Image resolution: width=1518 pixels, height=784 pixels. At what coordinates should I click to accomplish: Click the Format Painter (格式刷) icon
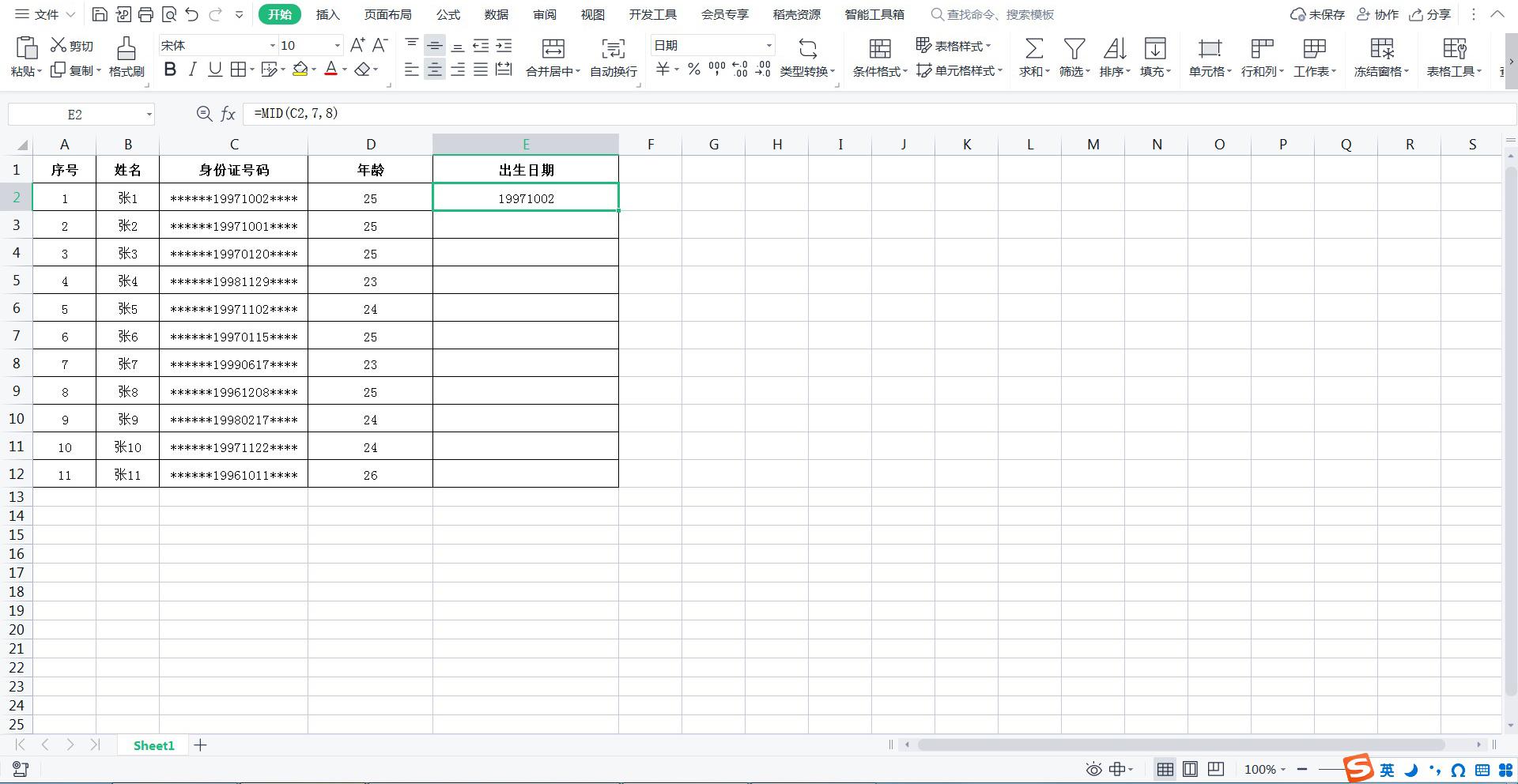point(126,48)
